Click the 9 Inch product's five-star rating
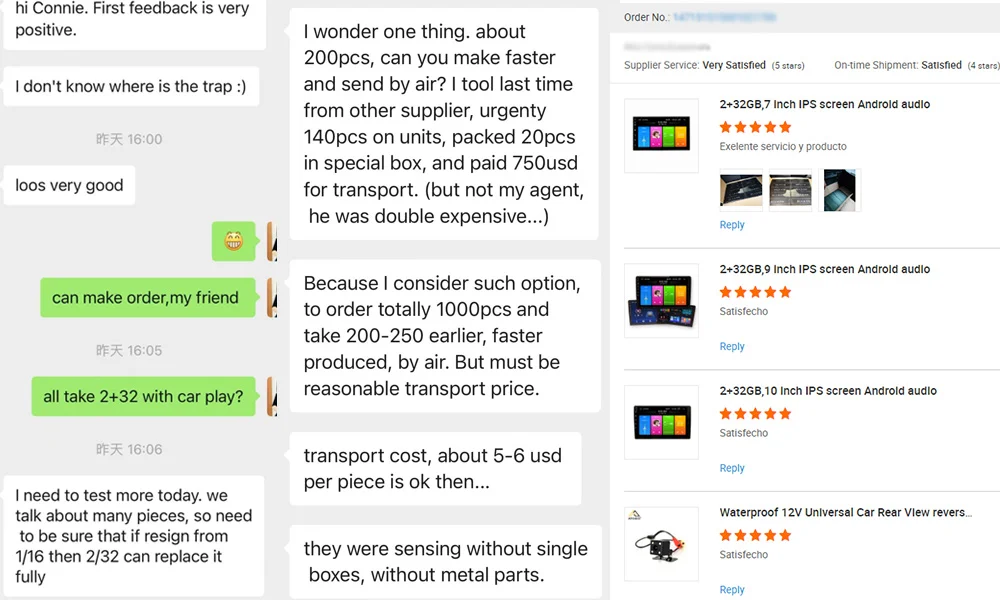Screen dimensions: 1000x600 755,292
